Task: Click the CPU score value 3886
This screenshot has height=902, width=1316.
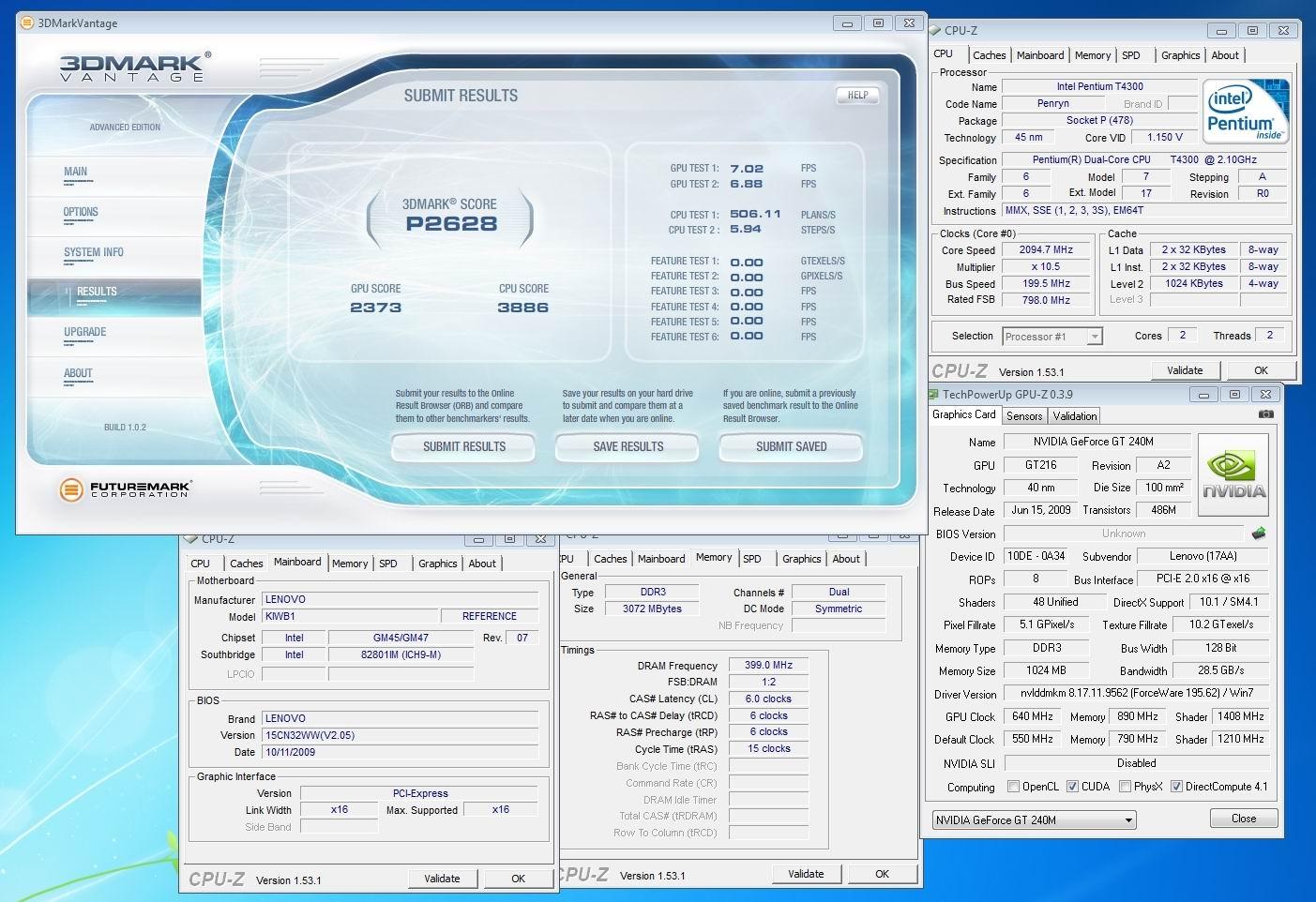Action: pos(522,308)
